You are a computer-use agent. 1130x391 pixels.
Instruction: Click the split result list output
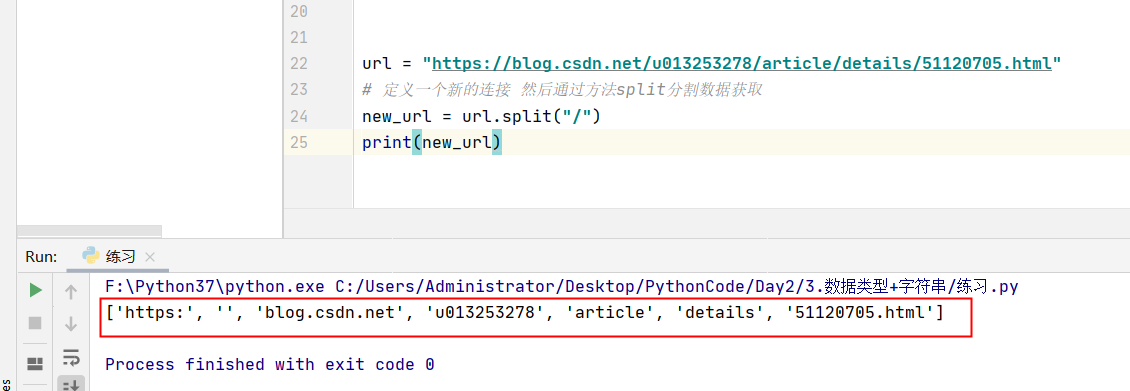[524, 313]
